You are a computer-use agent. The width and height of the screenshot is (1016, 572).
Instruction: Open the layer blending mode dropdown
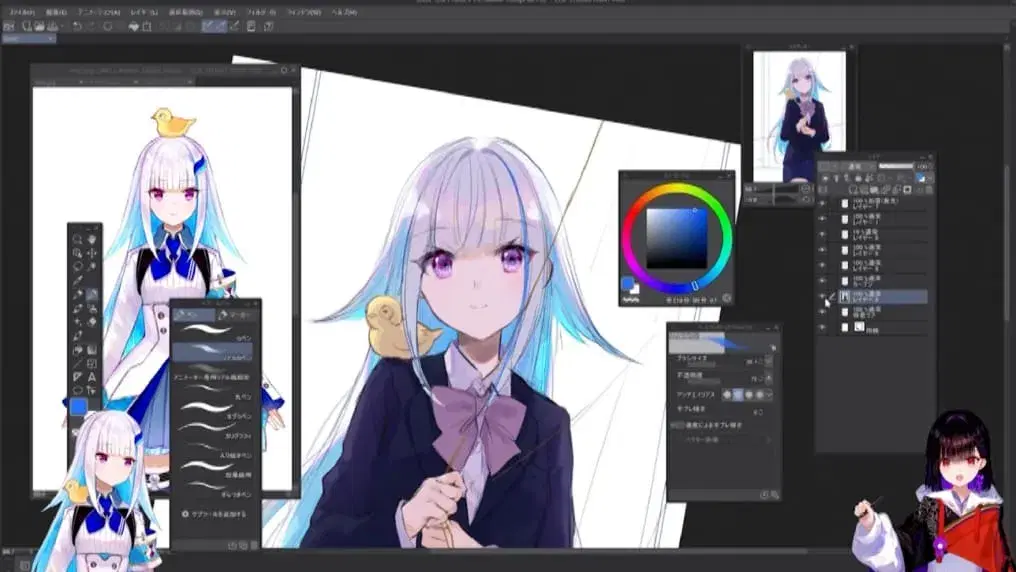point(855,166)
